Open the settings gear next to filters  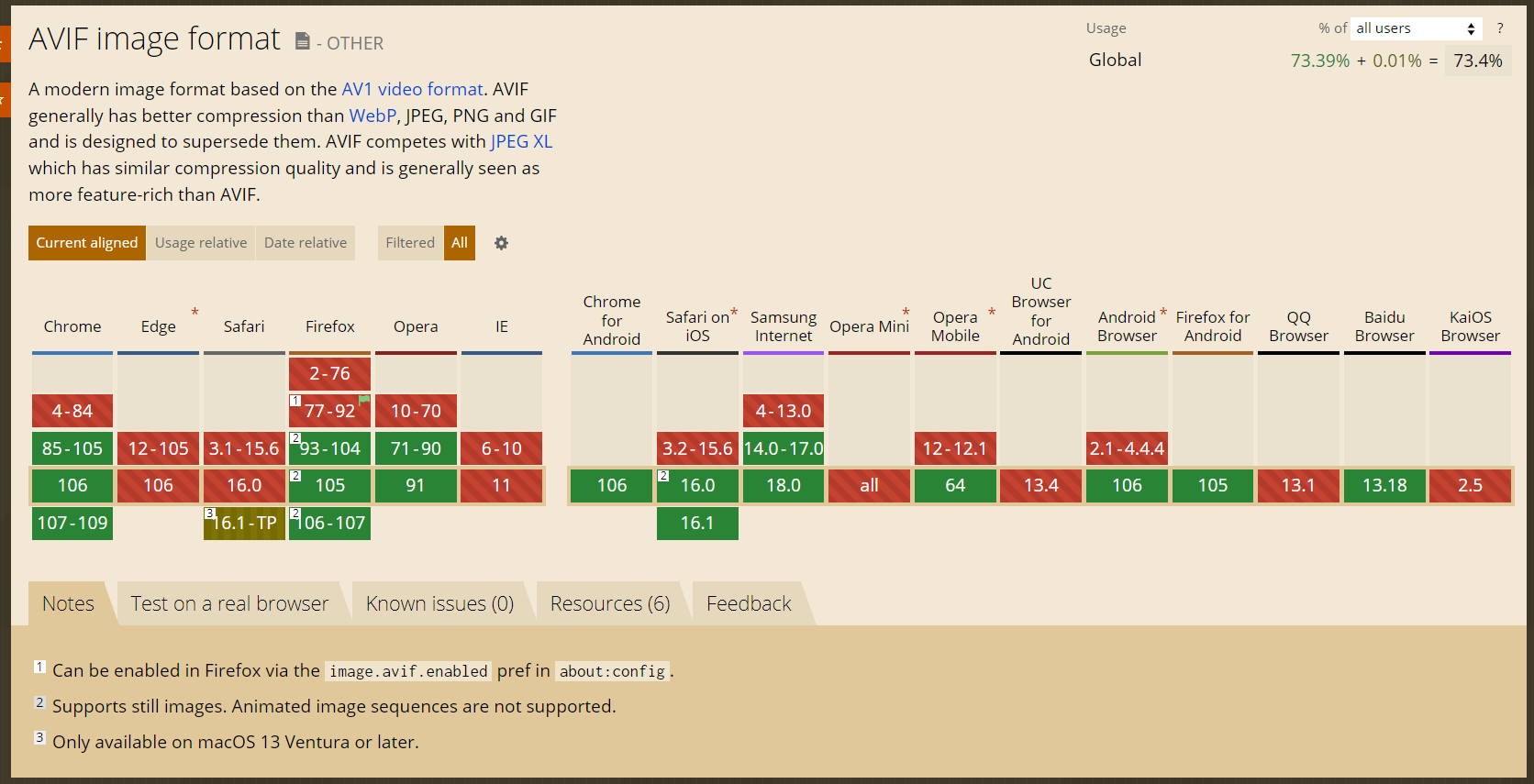point(501,243)
